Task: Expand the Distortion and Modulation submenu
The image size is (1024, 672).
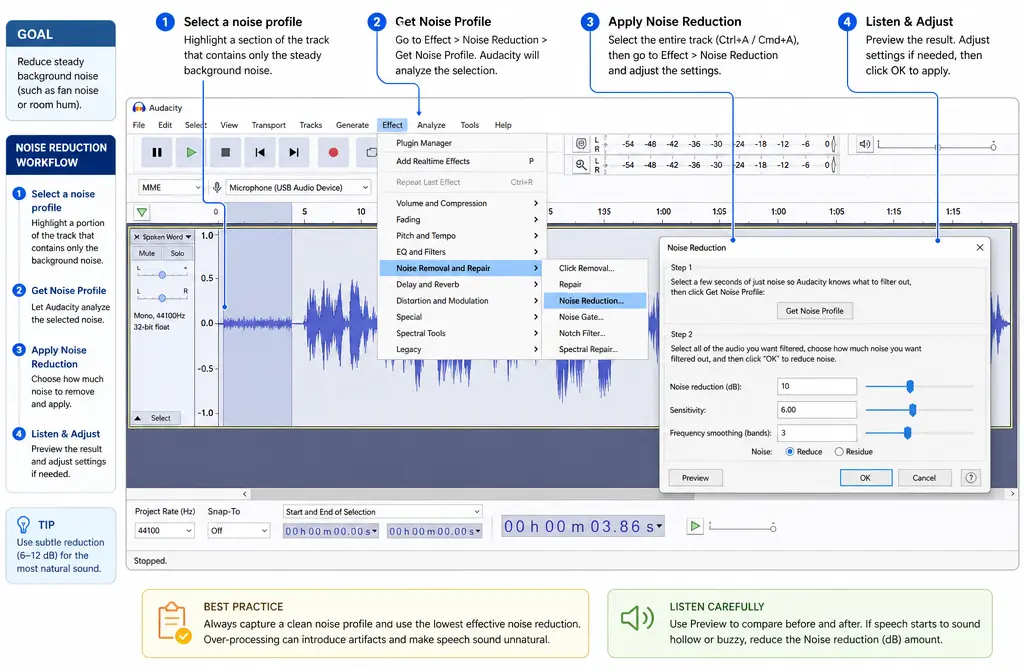Action: pyautogui.click(x=462, y=300)
